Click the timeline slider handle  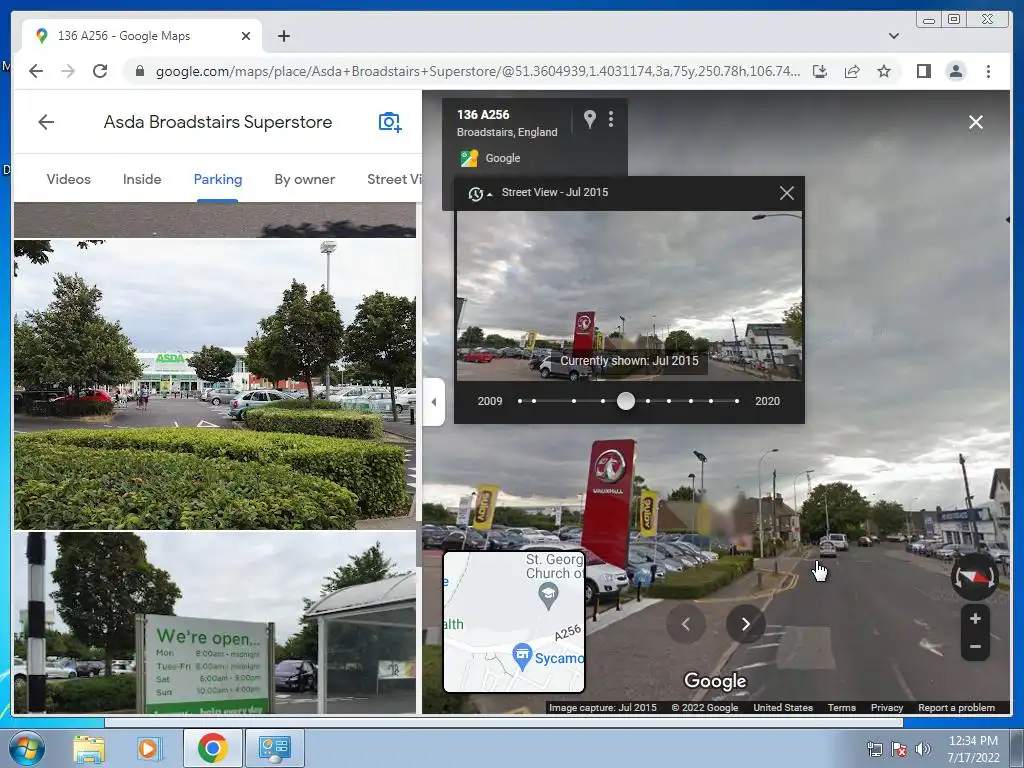[626, 401]
